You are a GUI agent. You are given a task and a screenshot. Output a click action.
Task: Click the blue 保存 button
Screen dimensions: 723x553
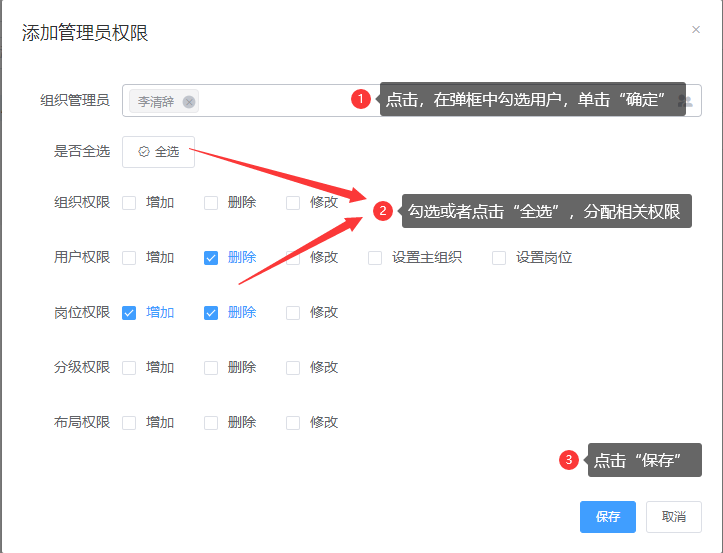pyautogui.click(x=608, y=517)
